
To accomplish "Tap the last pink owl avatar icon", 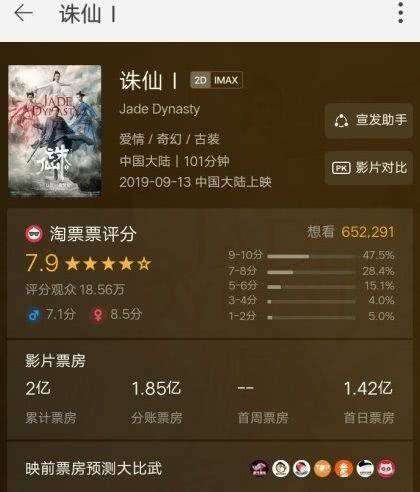I will pyautogui.click(x=386, y=468).
